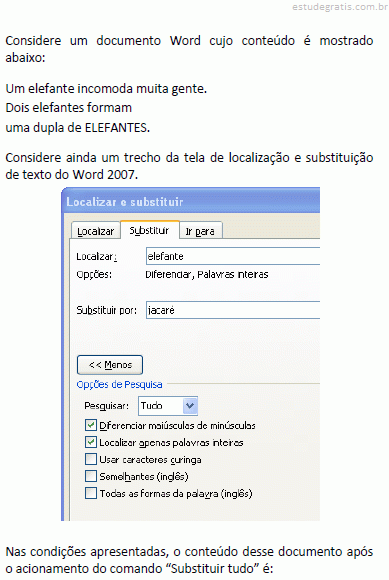The image size is (389, 580).
Task: Collapse options with the << Menos button
Action: tap(110, 365)
